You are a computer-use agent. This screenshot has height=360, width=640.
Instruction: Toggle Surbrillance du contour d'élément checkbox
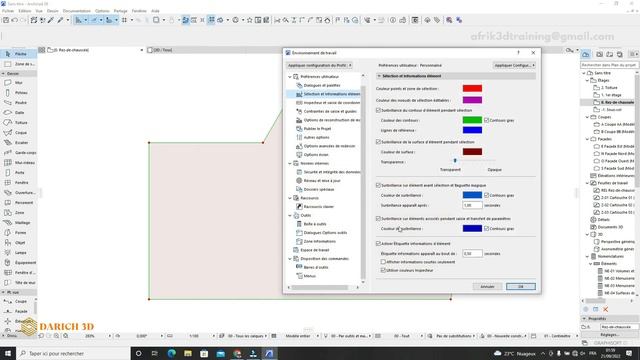click(378, 110)
